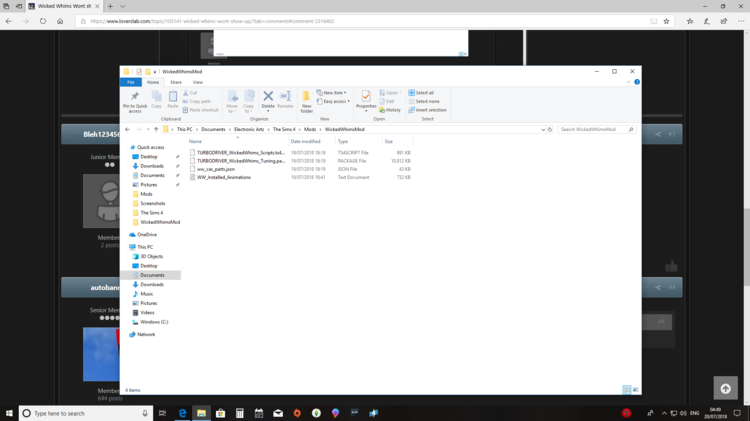Sort by the Name column header
The height and width of the screenshot is (421, 750).
(195, 142)
